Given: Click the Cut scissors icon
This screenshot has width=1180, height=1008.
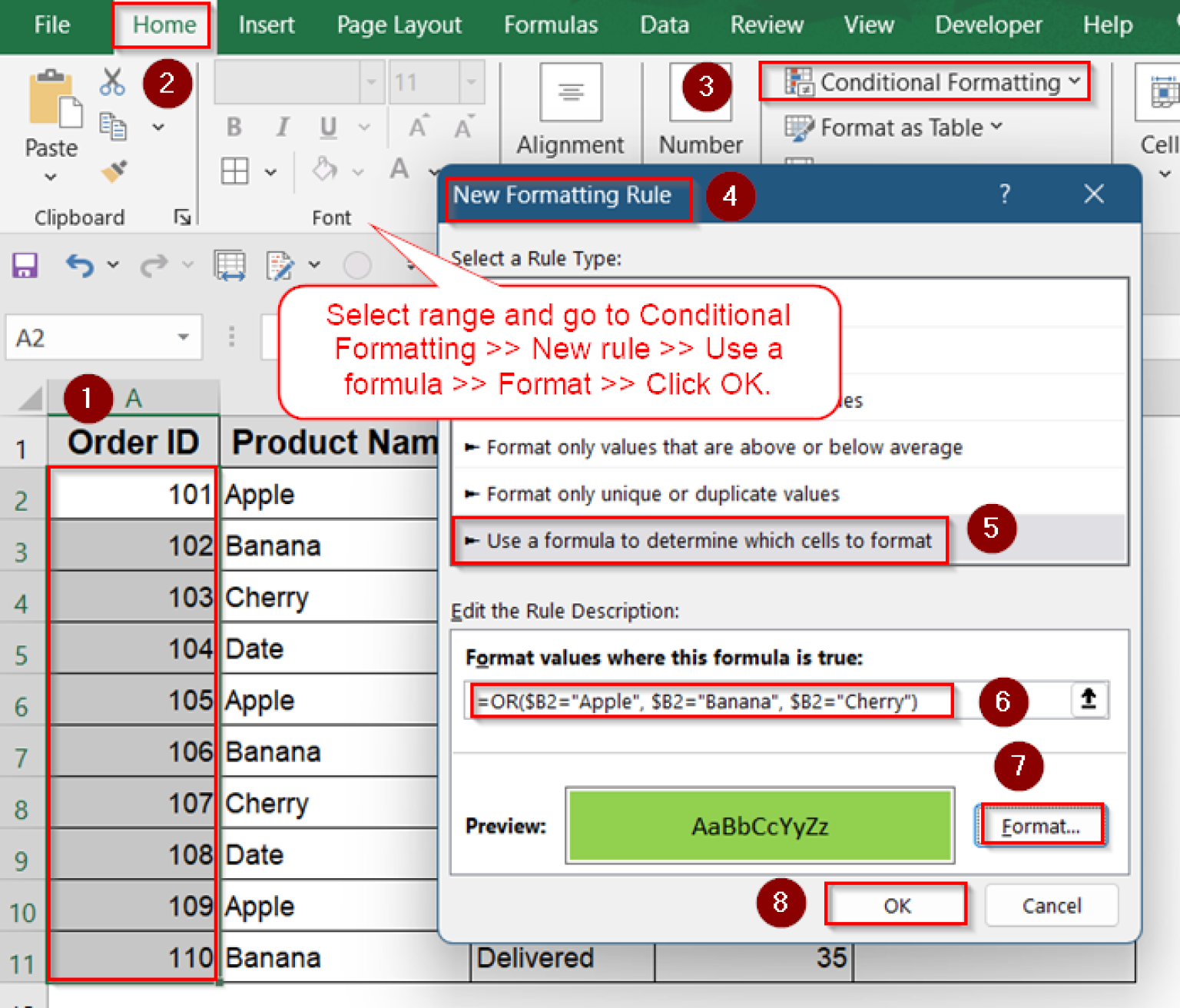Looking at the screenshot, I should pos(112,81).
